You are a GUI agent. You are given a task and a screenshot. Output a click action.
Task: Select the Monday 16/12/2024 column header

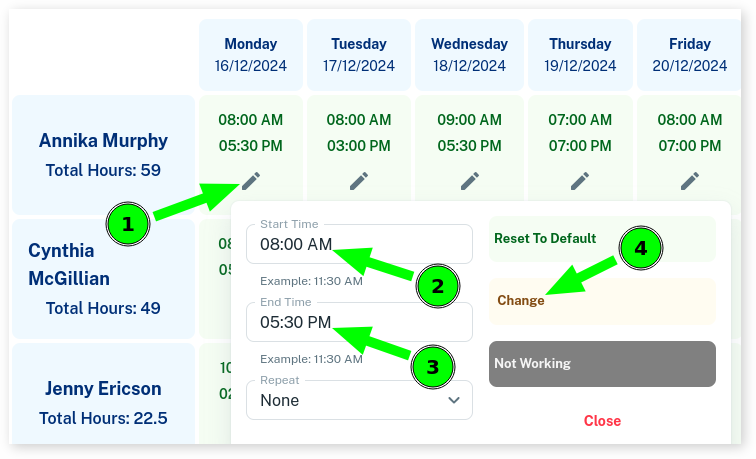pos(251,55)
